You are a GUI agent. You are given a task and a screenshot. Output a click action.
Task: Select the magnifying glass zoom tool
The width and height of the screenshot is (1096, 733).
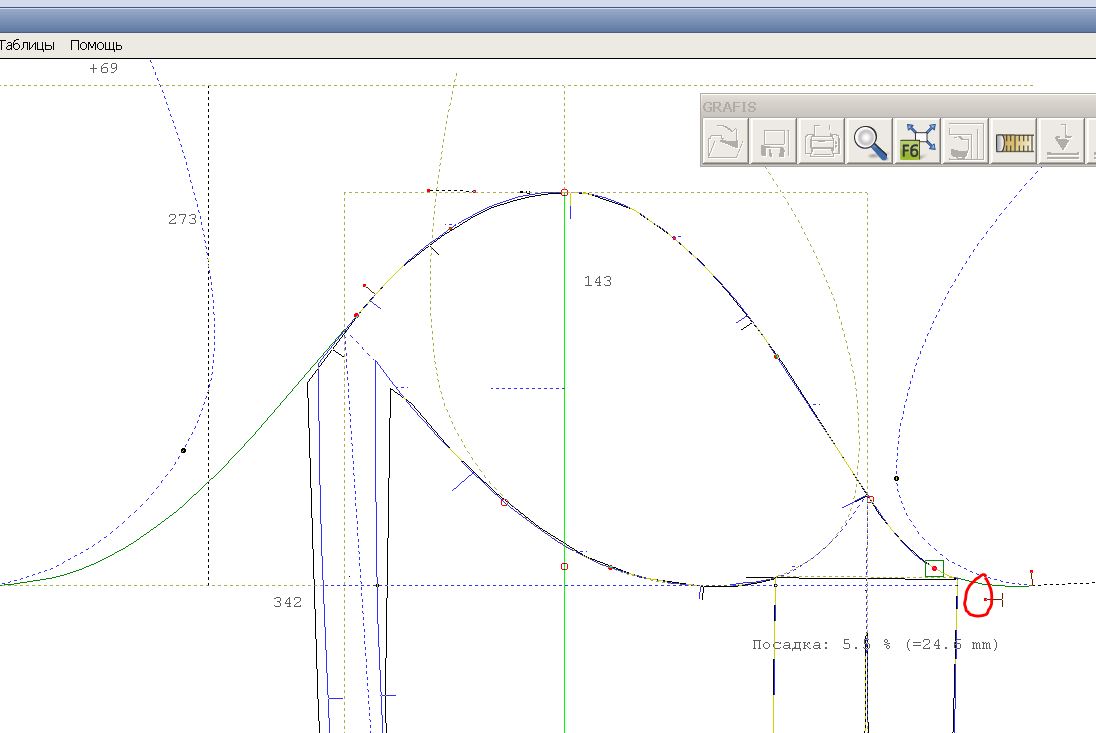(870, 141)
